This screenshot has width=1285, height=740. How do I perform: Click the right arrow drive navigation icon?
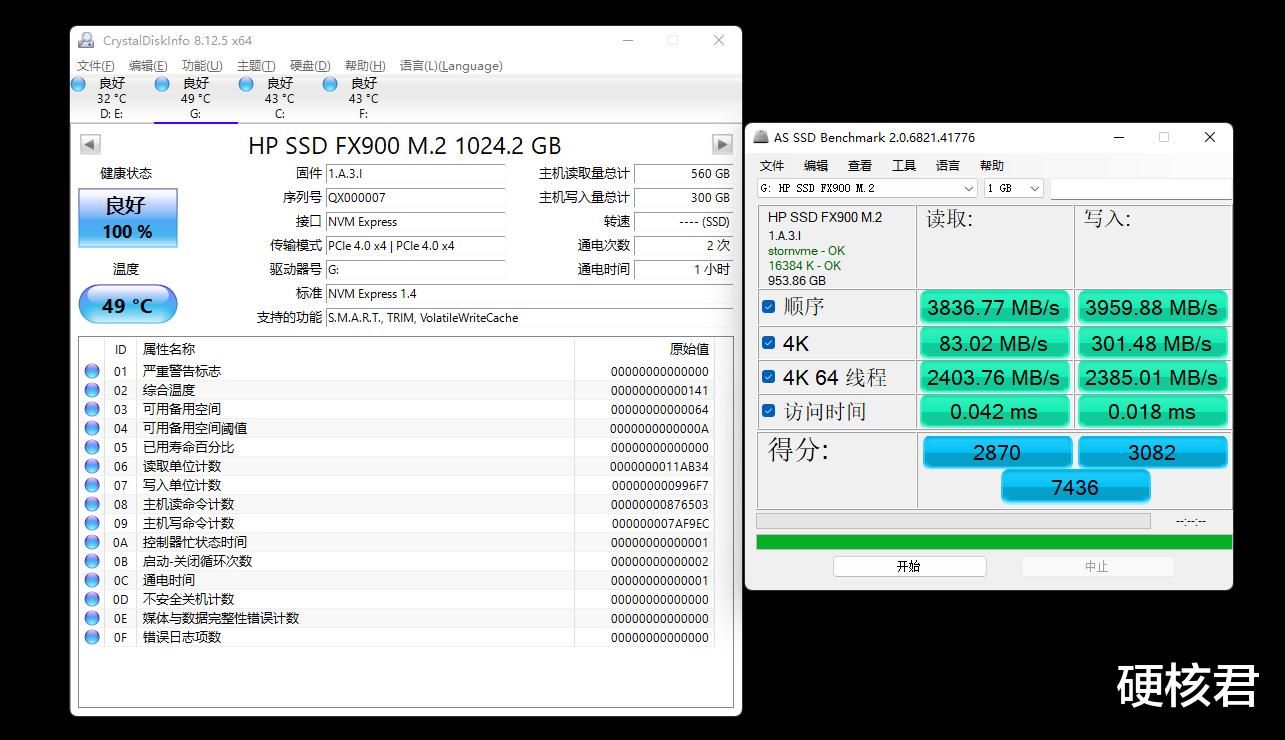(722, 144)
